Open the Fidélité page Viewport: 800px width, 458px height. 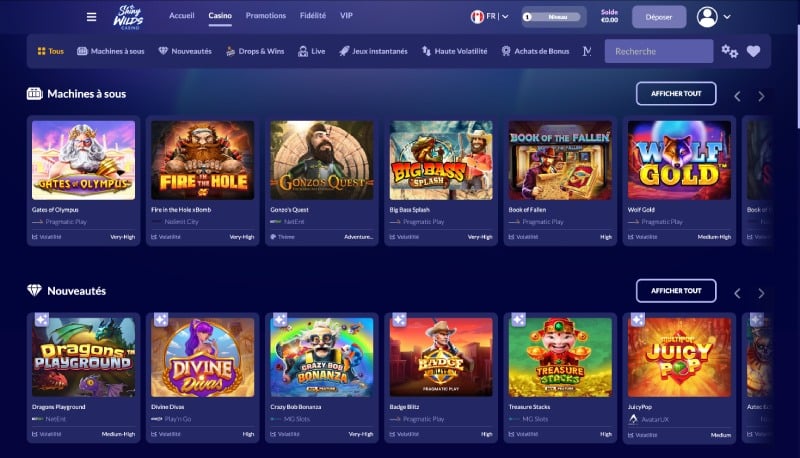(x=313, y=15)
